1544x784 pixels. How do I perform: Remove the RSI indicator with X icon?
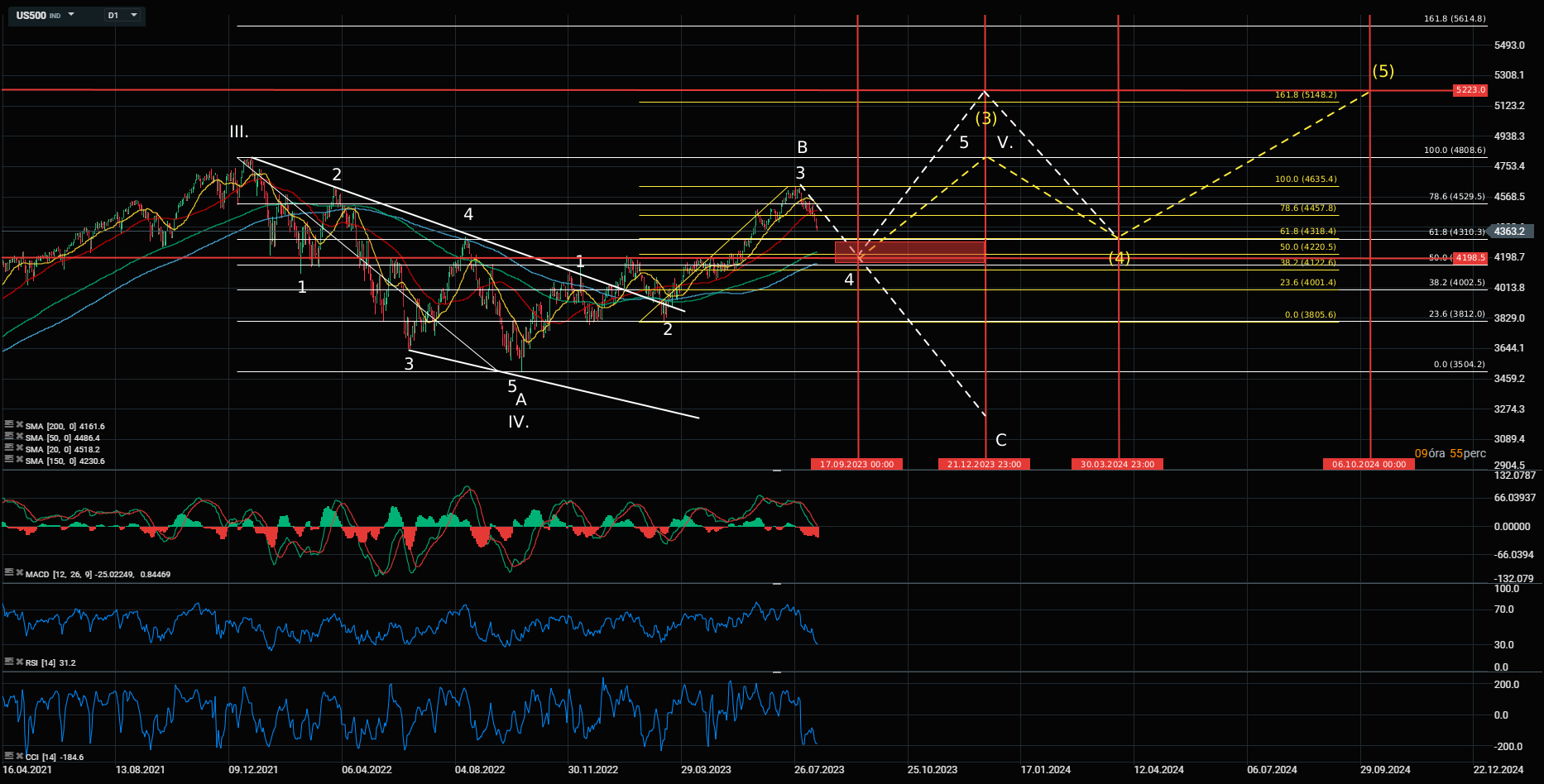coord(19,662)
